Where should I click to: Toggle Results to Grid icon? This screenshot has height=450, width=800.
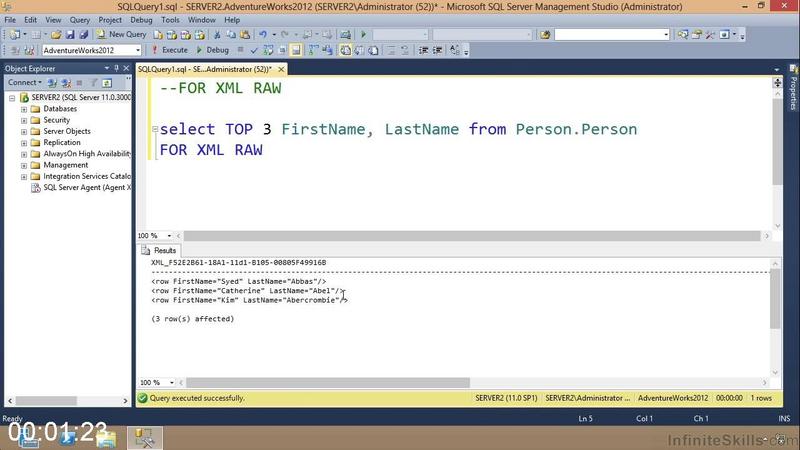[359, 50]
